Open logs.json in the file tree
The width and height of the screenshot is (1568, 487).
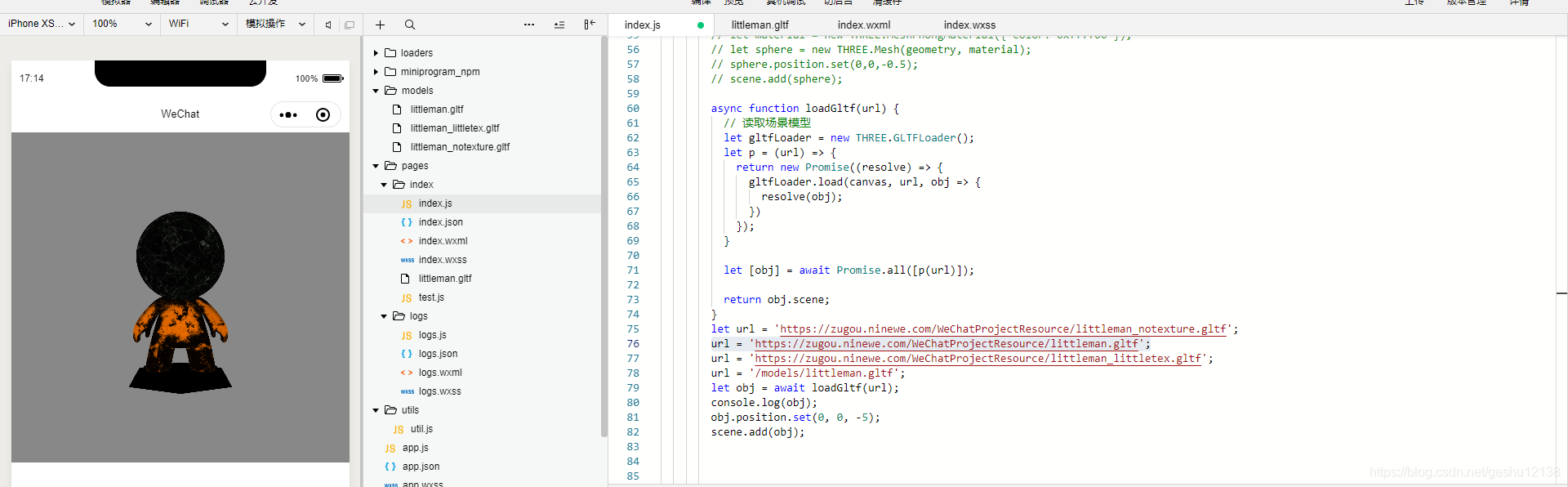(438, 354)
